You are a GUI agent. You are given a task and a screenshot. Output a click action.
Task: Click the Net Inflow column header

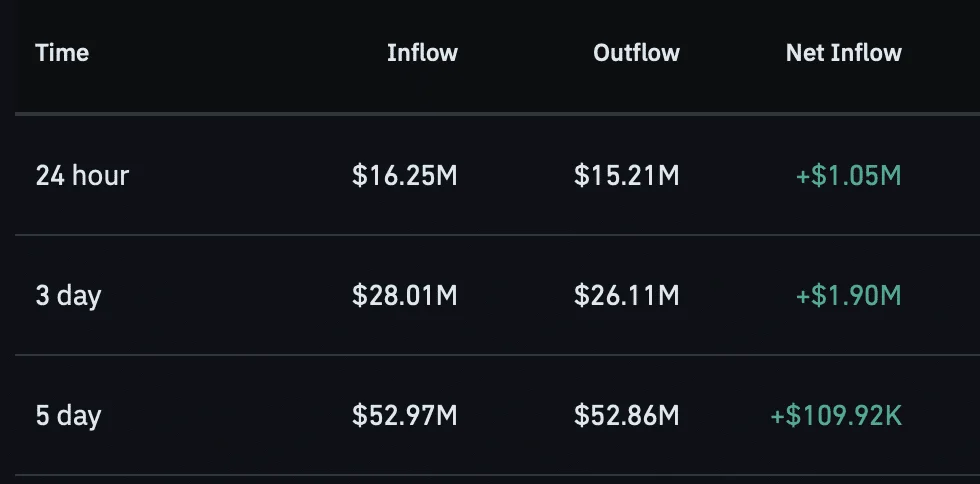coord(844,53)
